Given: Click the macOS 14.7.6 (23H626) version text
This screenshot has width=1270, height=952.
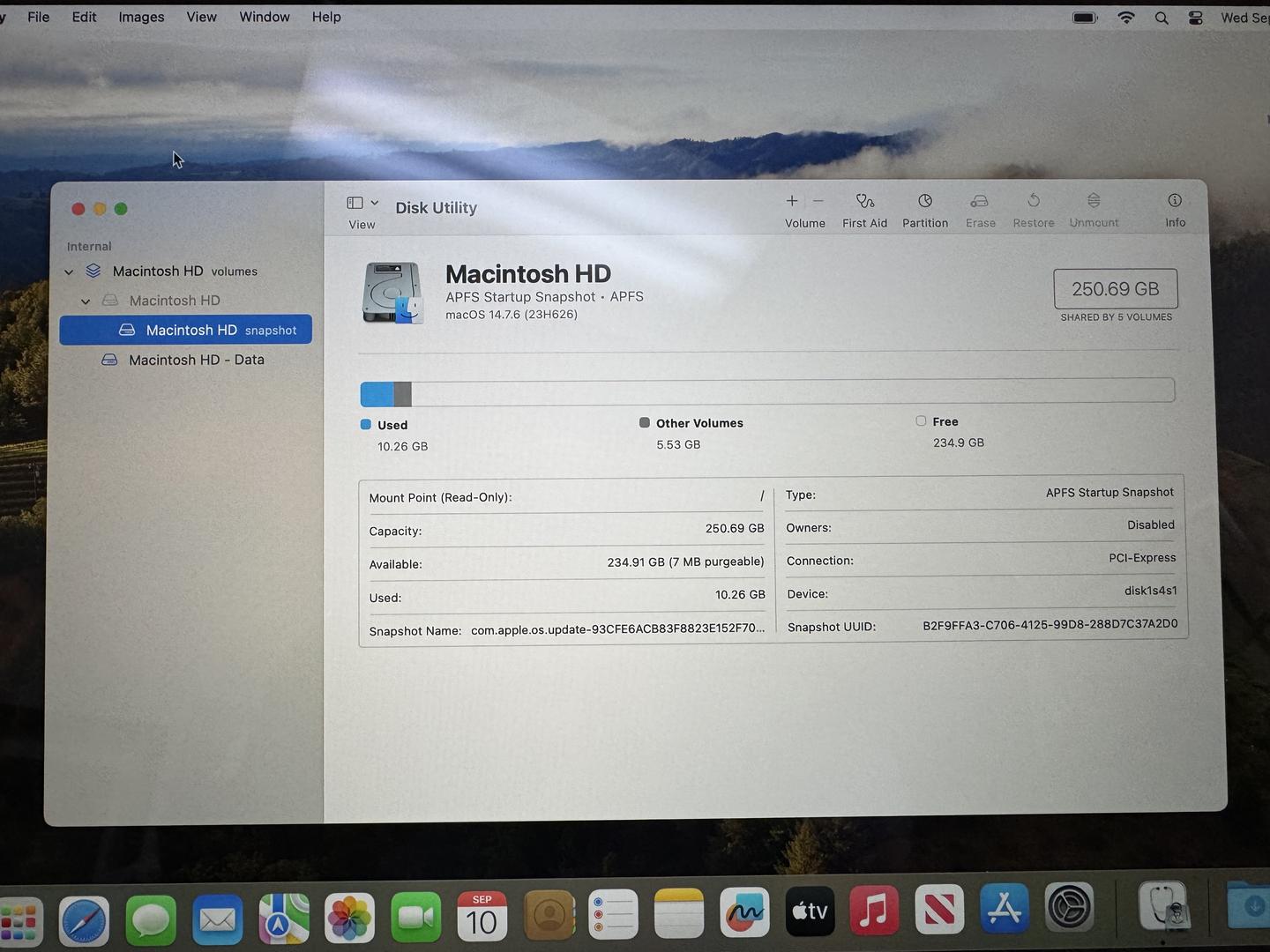Looking at the screenshot, I should tap(512, 315).
